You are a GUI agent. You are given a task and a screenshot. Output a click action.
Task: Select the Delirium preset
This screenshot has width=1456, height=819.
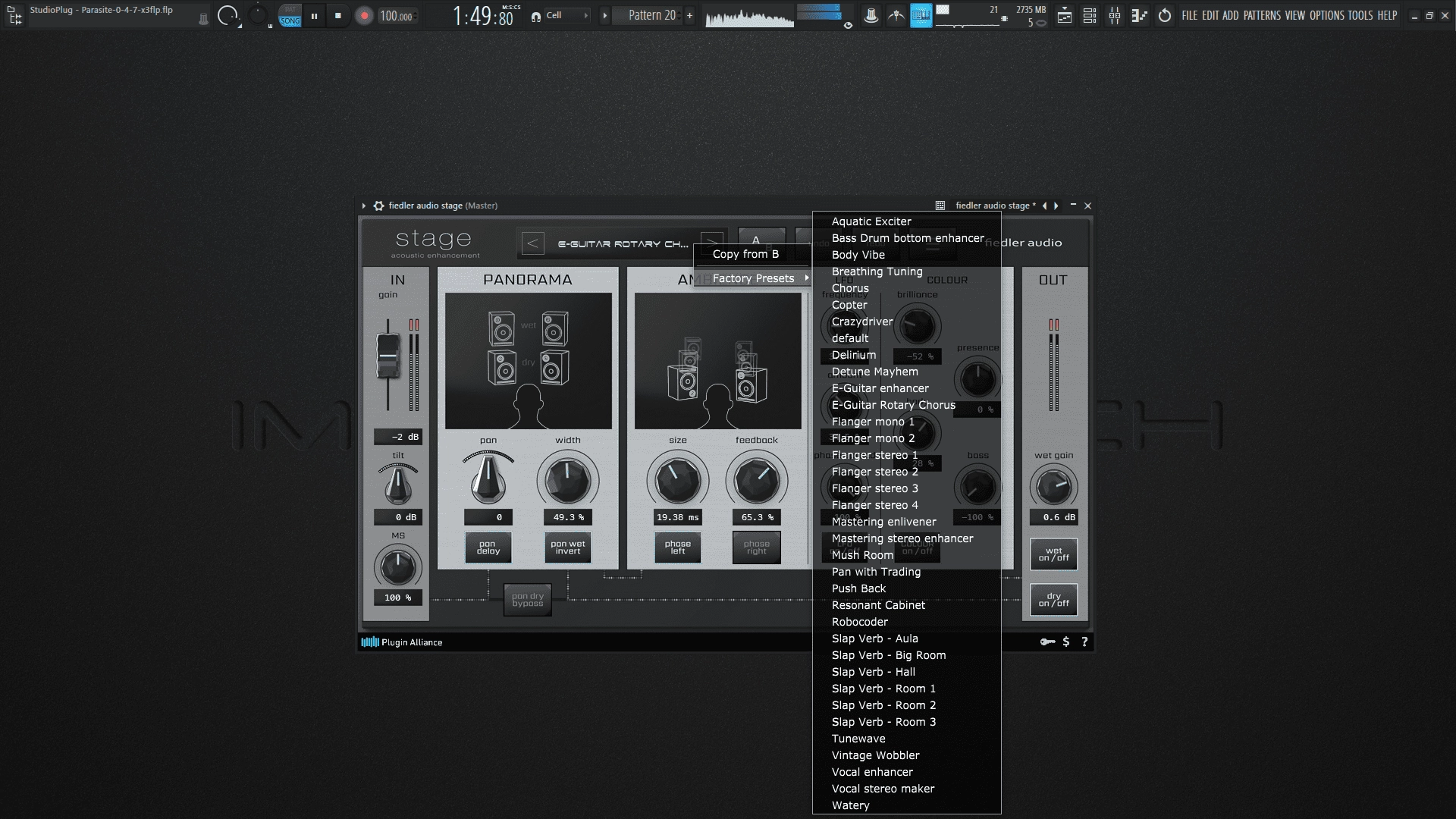pyautogui.click(x=906, y=355)
